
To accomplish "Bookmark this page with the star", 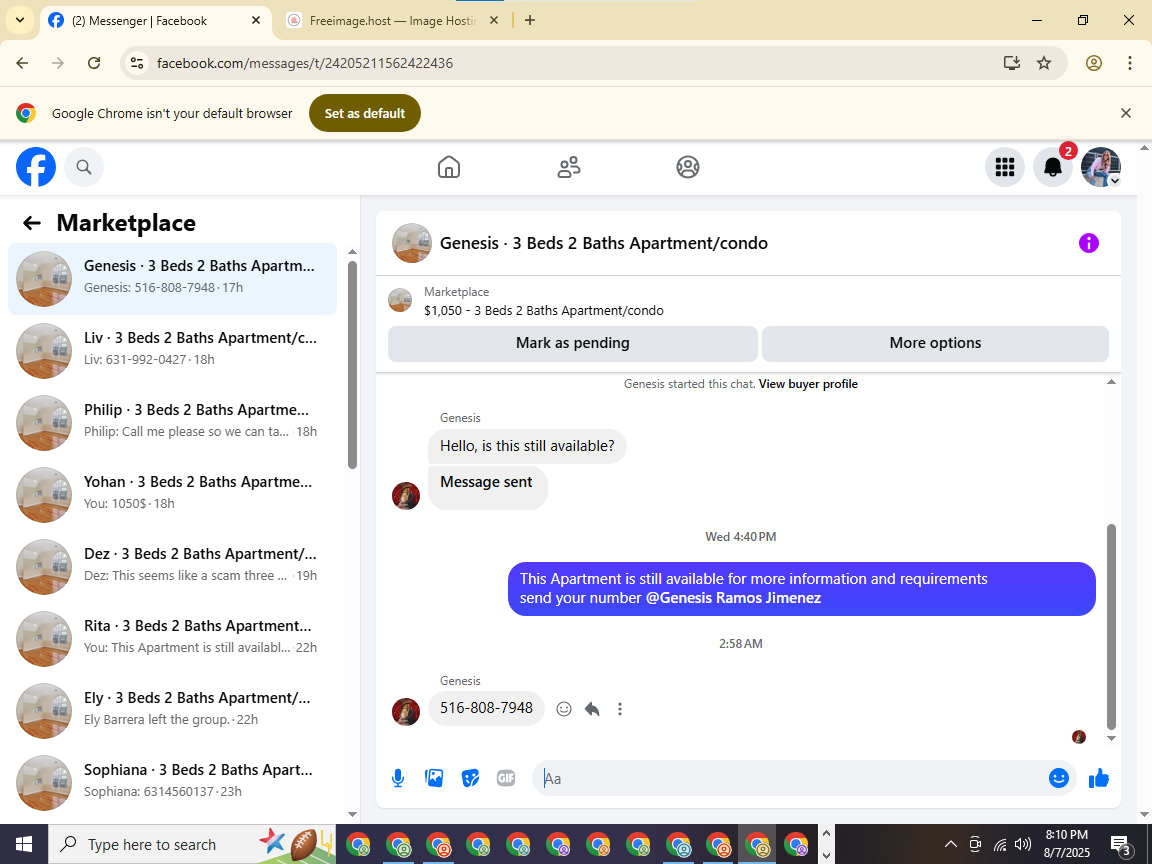I will [x=1044, y=63].
